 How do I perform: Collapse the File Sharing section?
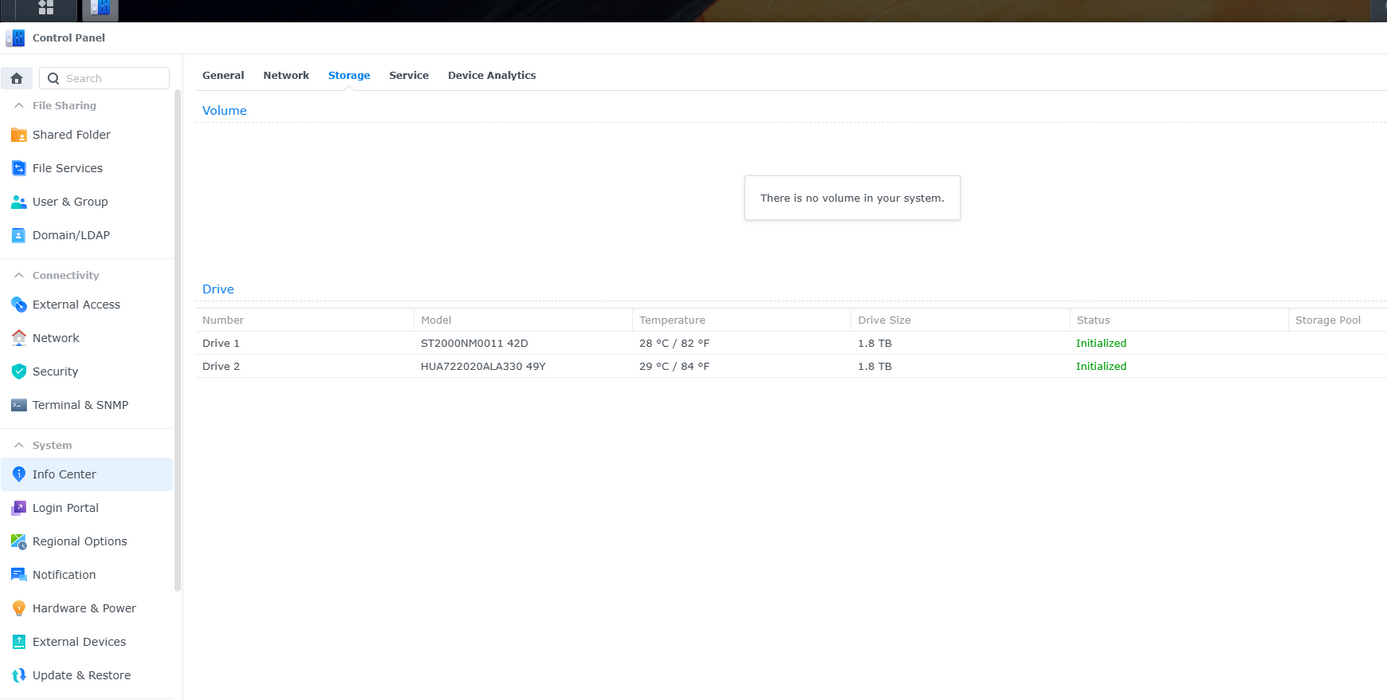tap(18, 105)
